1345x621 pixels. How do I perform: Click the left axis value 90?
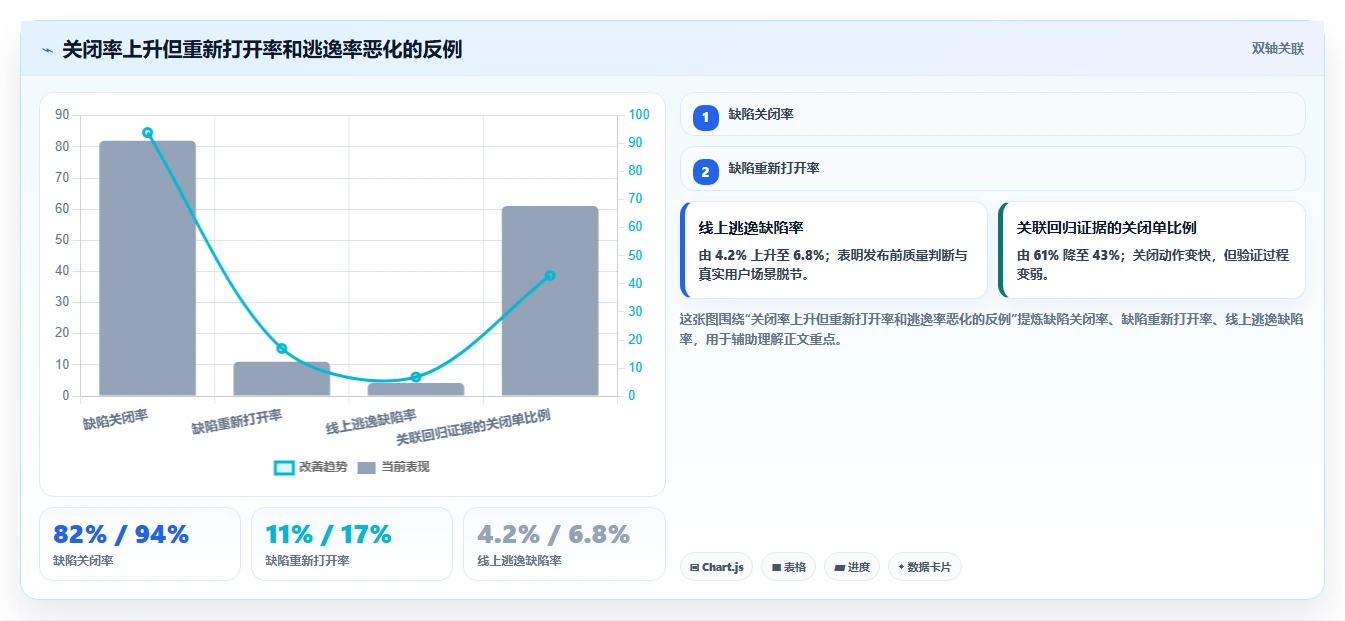(62, 115)
